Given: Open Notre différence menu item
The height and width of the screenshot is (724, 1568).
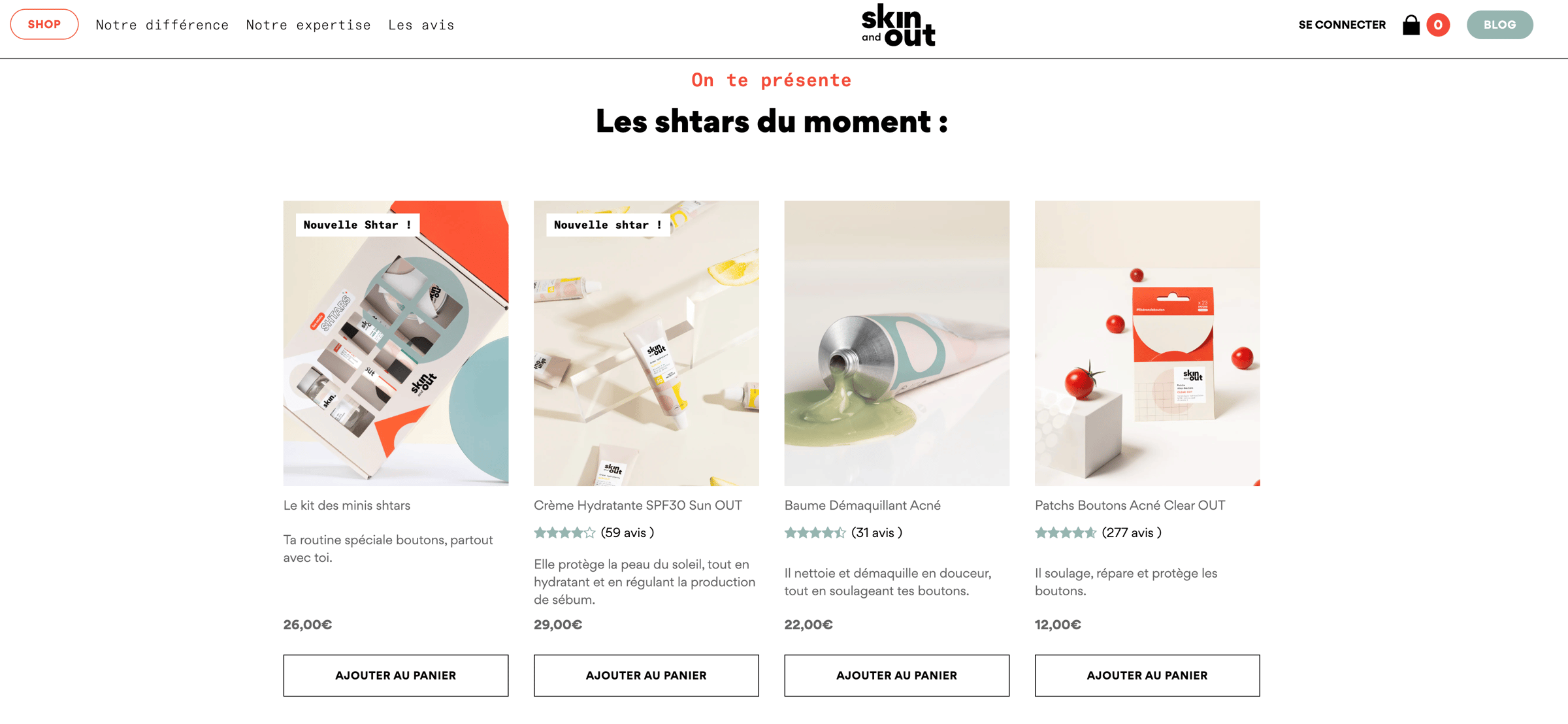Looking at the screenshot, I should click(x=162, y=25).
